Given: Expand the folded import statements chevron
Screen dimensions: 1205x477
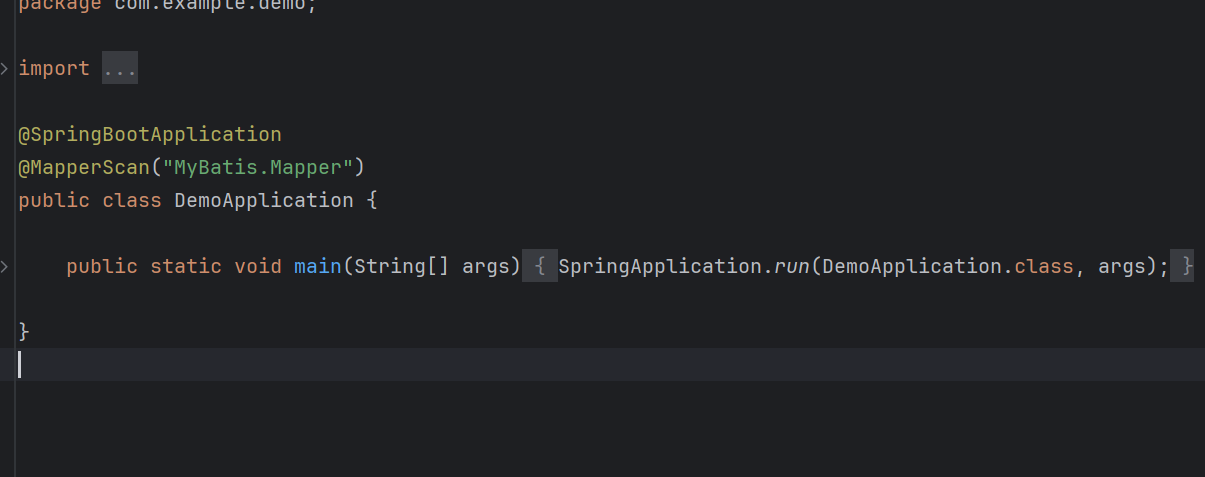Looking at the screenshot, I should pos(5,69).
